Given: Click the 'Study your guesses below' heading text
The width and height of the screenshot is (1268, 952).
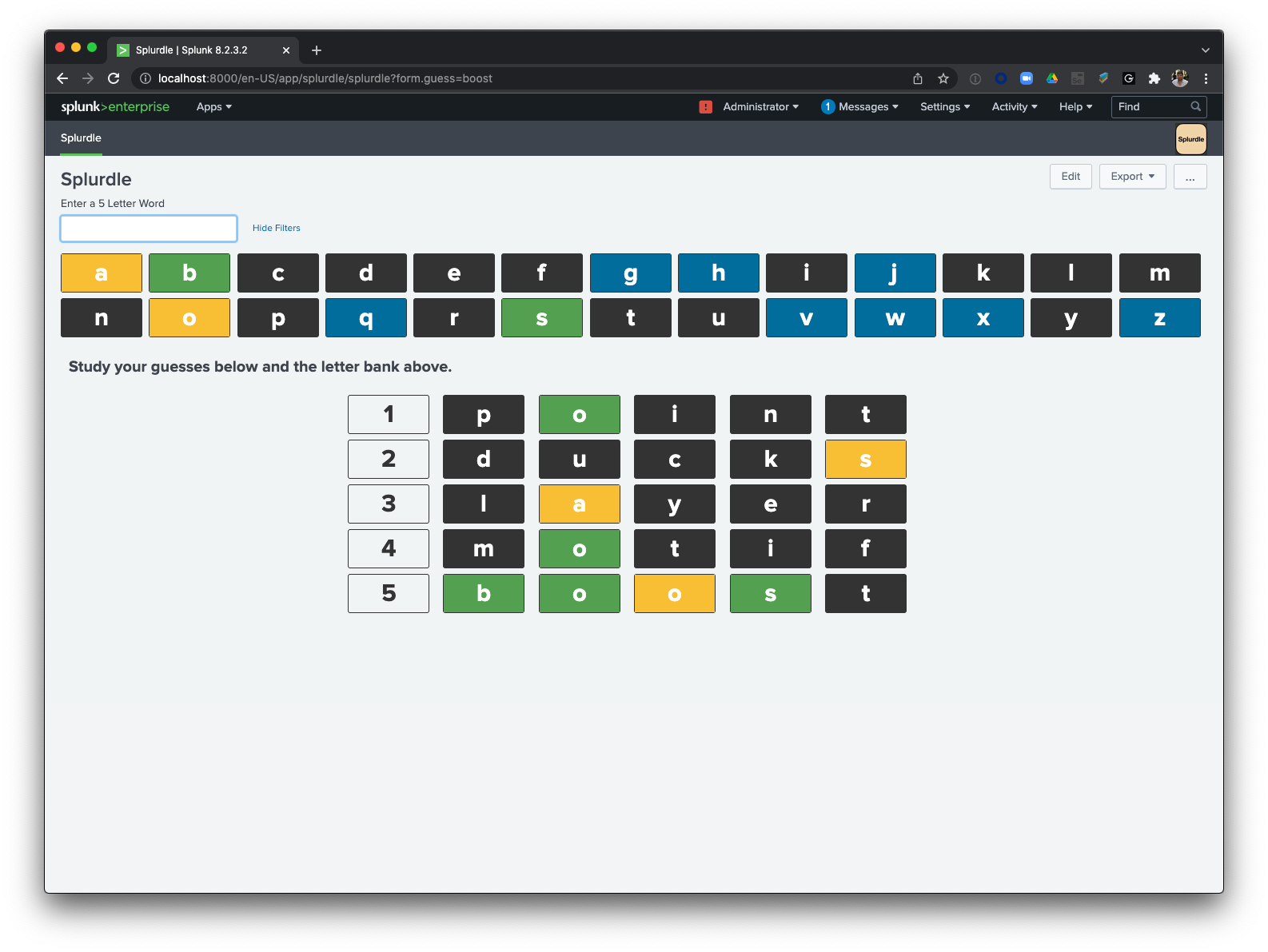Looking at the screenshot, I should pos(261,367).
